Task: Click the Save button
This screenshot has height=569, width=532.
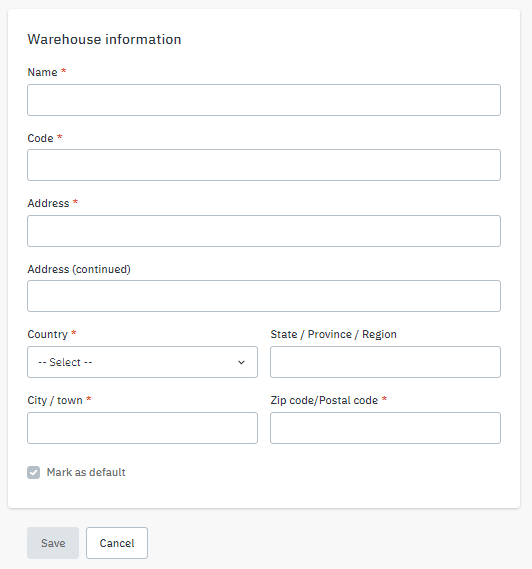Action: (53, 543)
